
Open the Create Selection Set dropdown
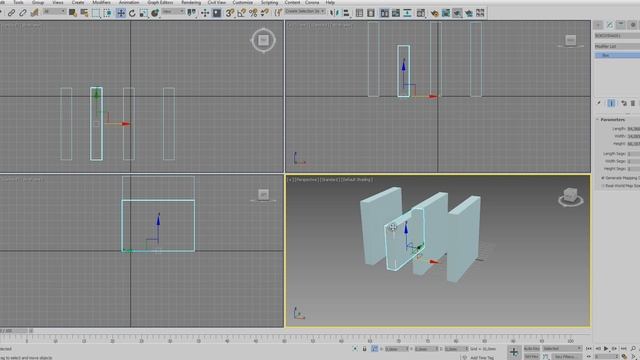[305, 12]
